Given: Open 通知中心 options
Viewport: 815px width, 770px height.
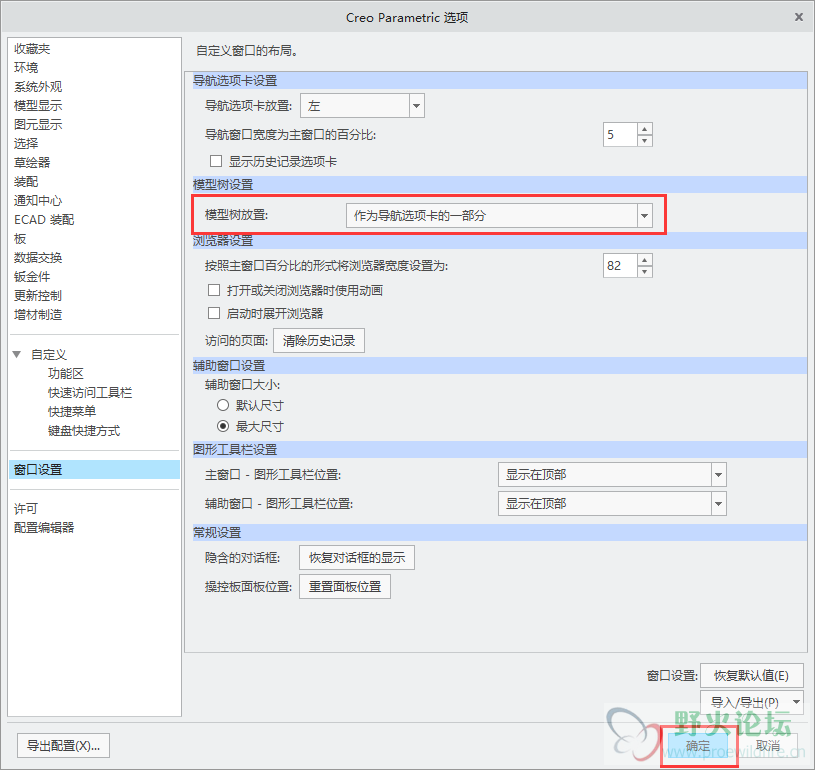Looking at the screenshot, I should (38, 201).
